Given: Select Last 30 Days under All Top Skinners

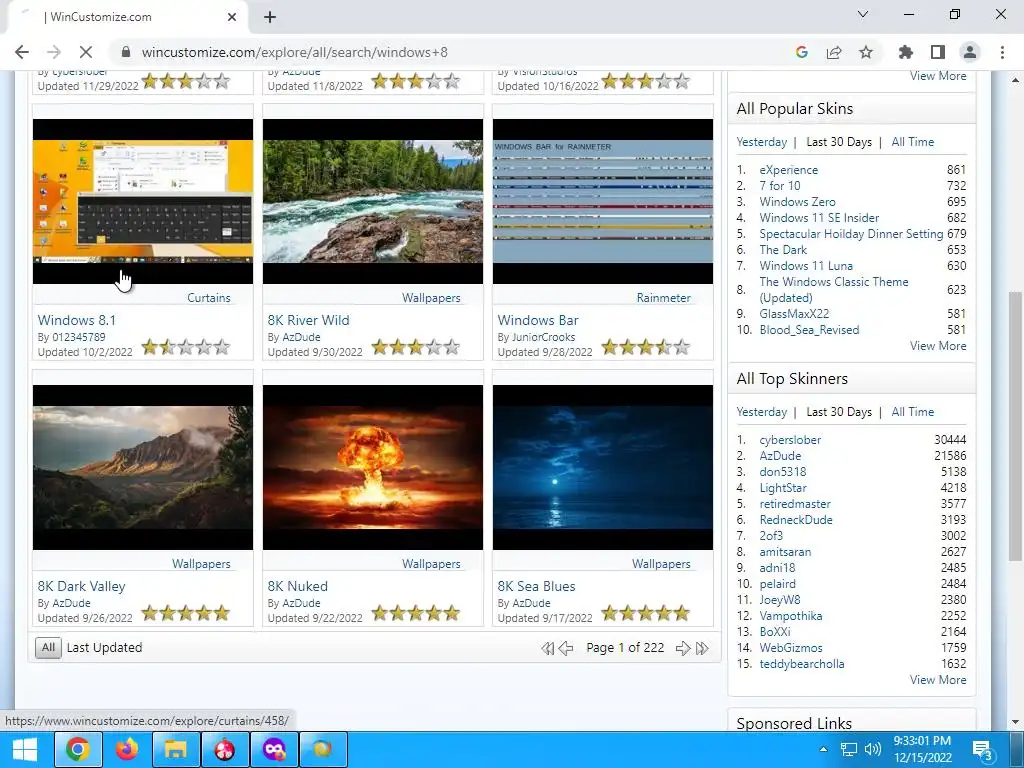Looking at the screenshot, I should (839, 412).
